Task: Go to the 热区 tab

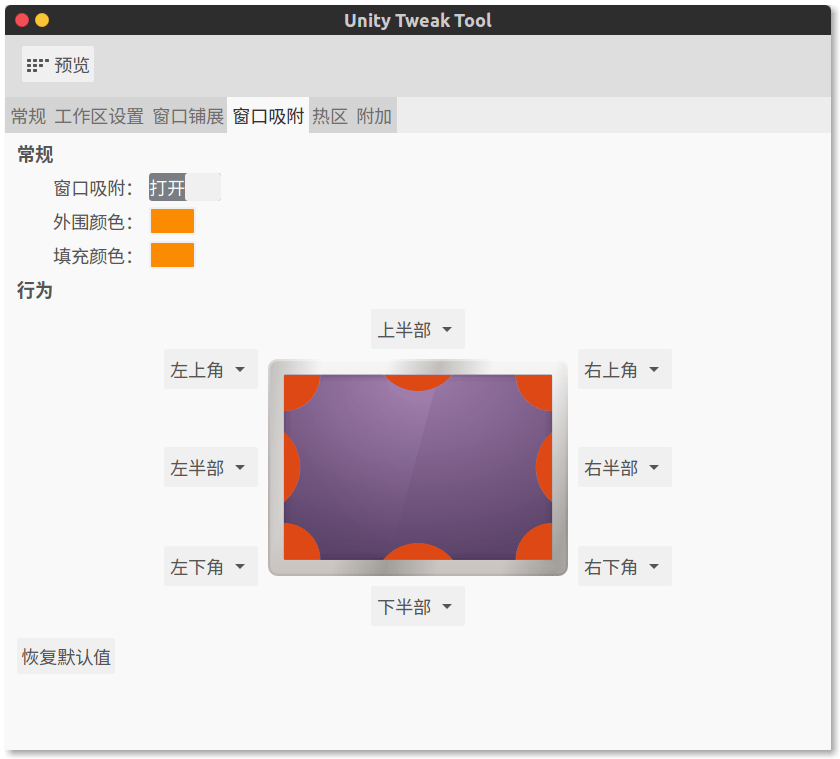Action: point(330,116)
